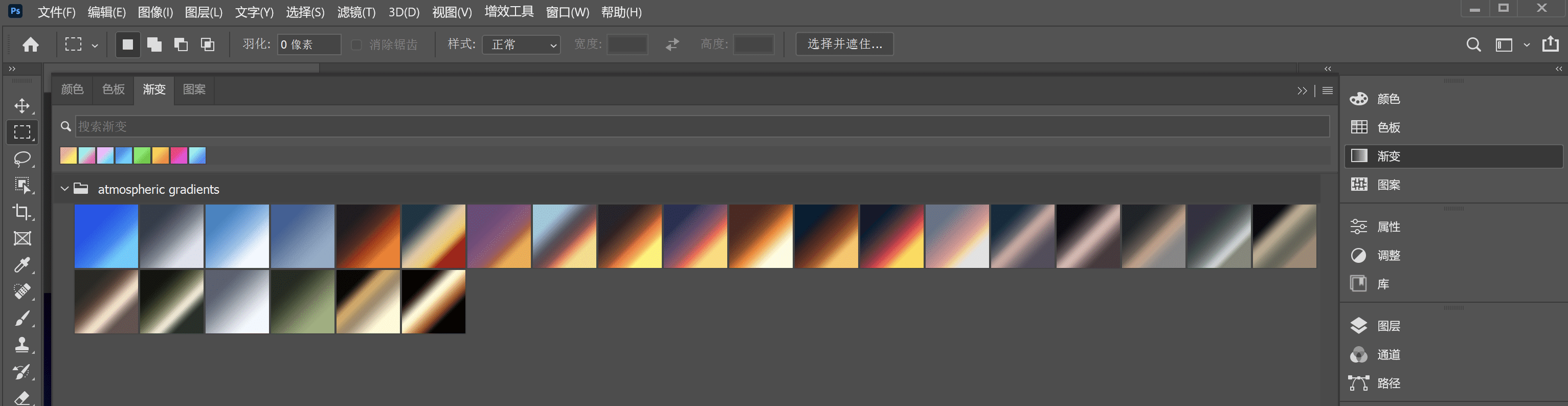
Task: Enable the anti-alias (消除锯齿) checkbox
Action: coord(356,44)
